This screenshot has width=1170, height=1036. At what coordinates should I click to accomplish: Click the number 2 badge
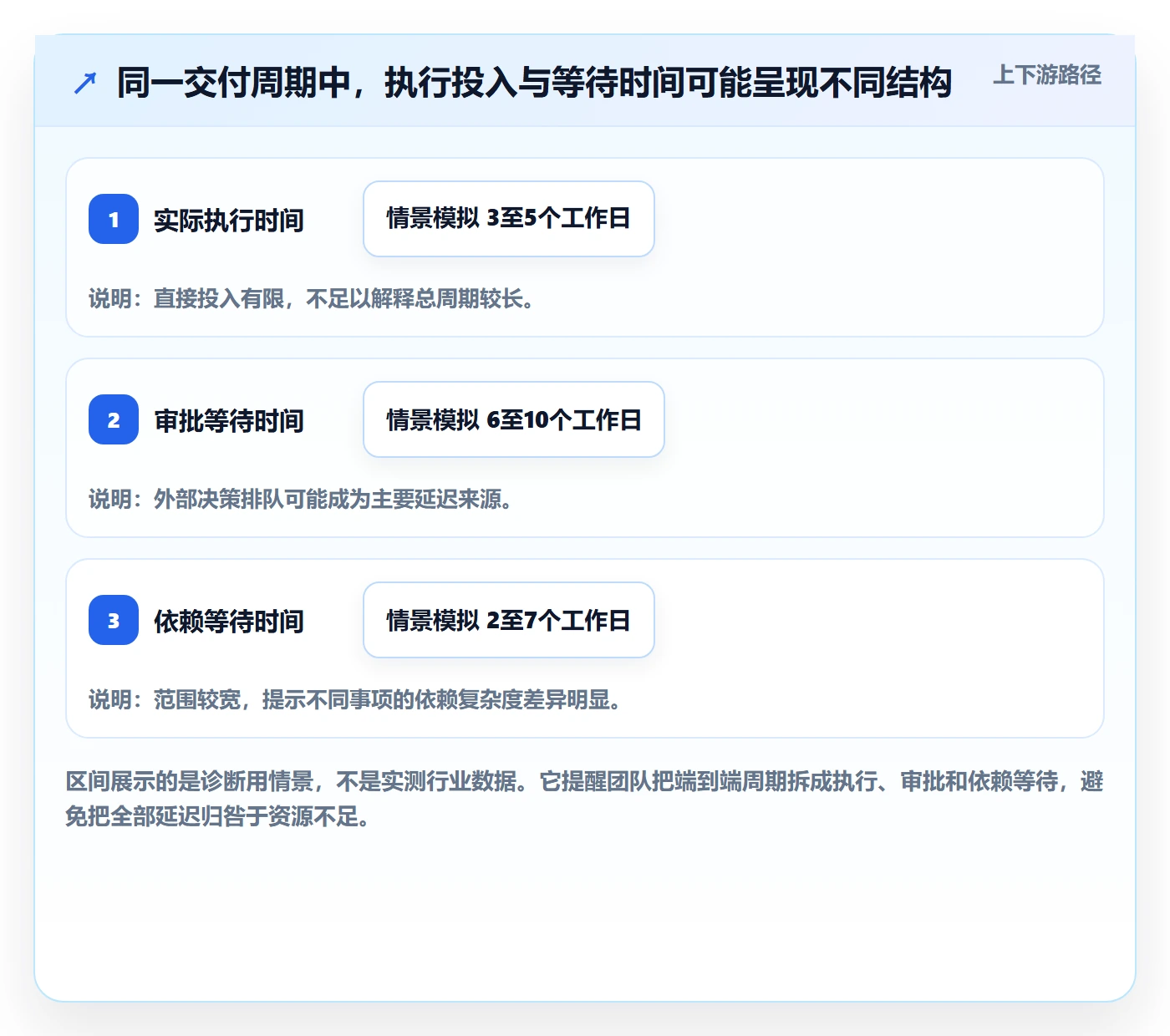(x=114, y=419)
